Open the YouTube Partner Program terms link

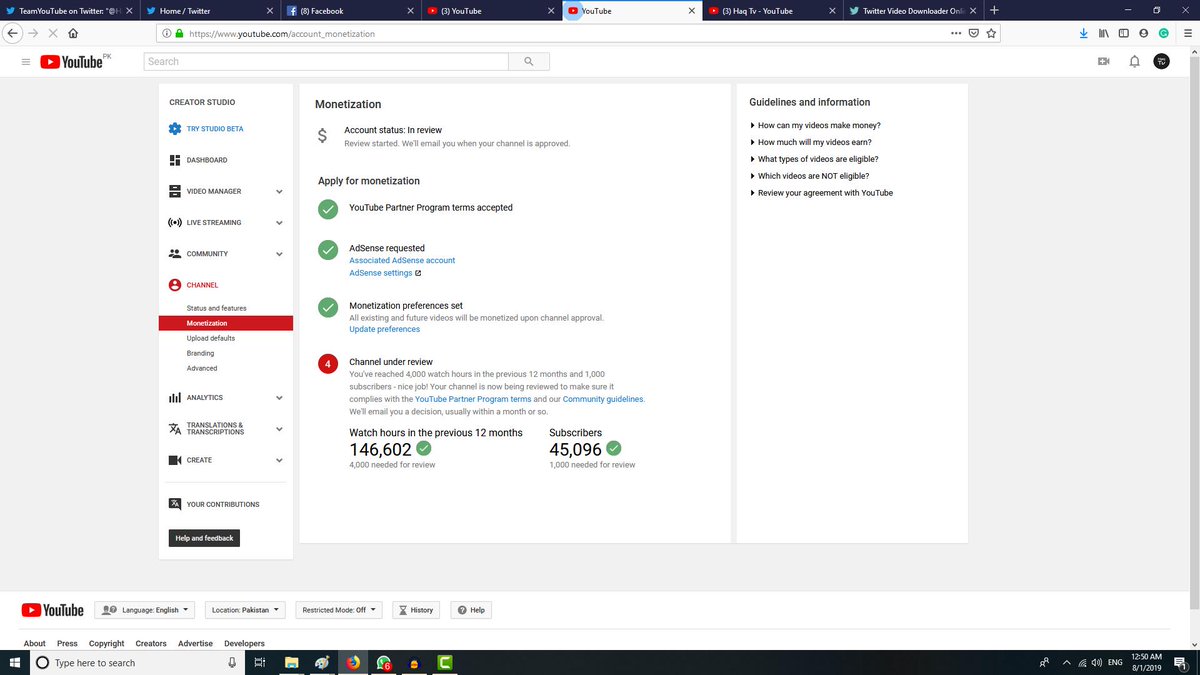(x=473, y=399)
